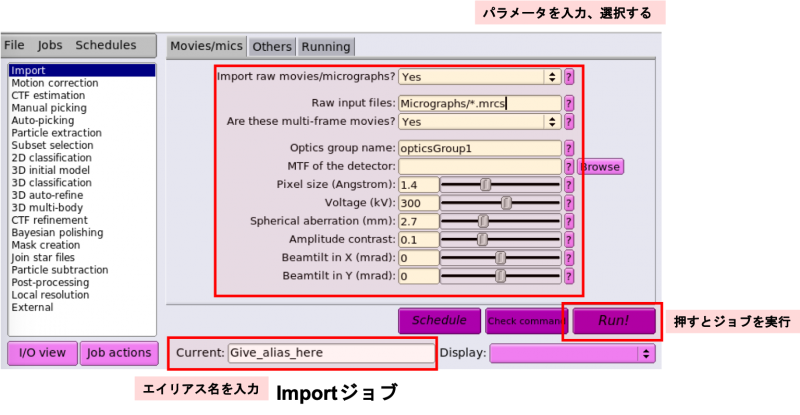
Task: Open the Display dropdown
Action: pyautogui.click(x=572, y=353)
